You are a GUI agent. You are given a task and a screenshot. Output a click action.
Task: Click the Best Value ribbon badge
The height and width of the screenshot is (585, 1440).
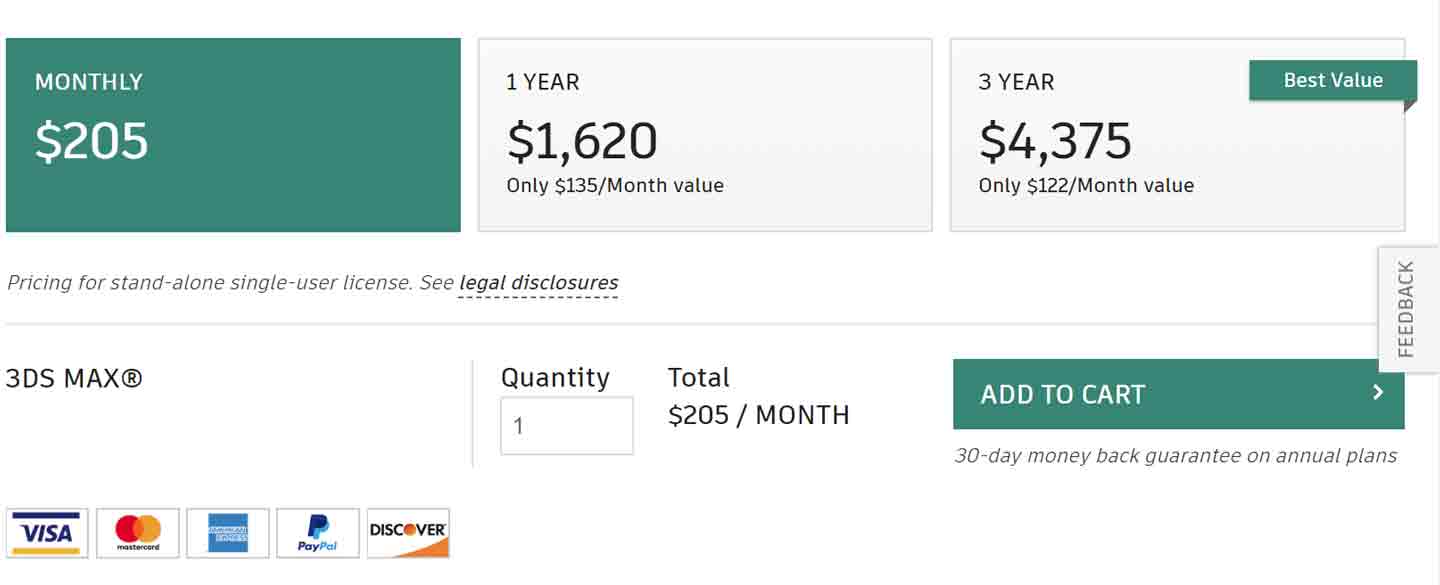point(1333,81)
